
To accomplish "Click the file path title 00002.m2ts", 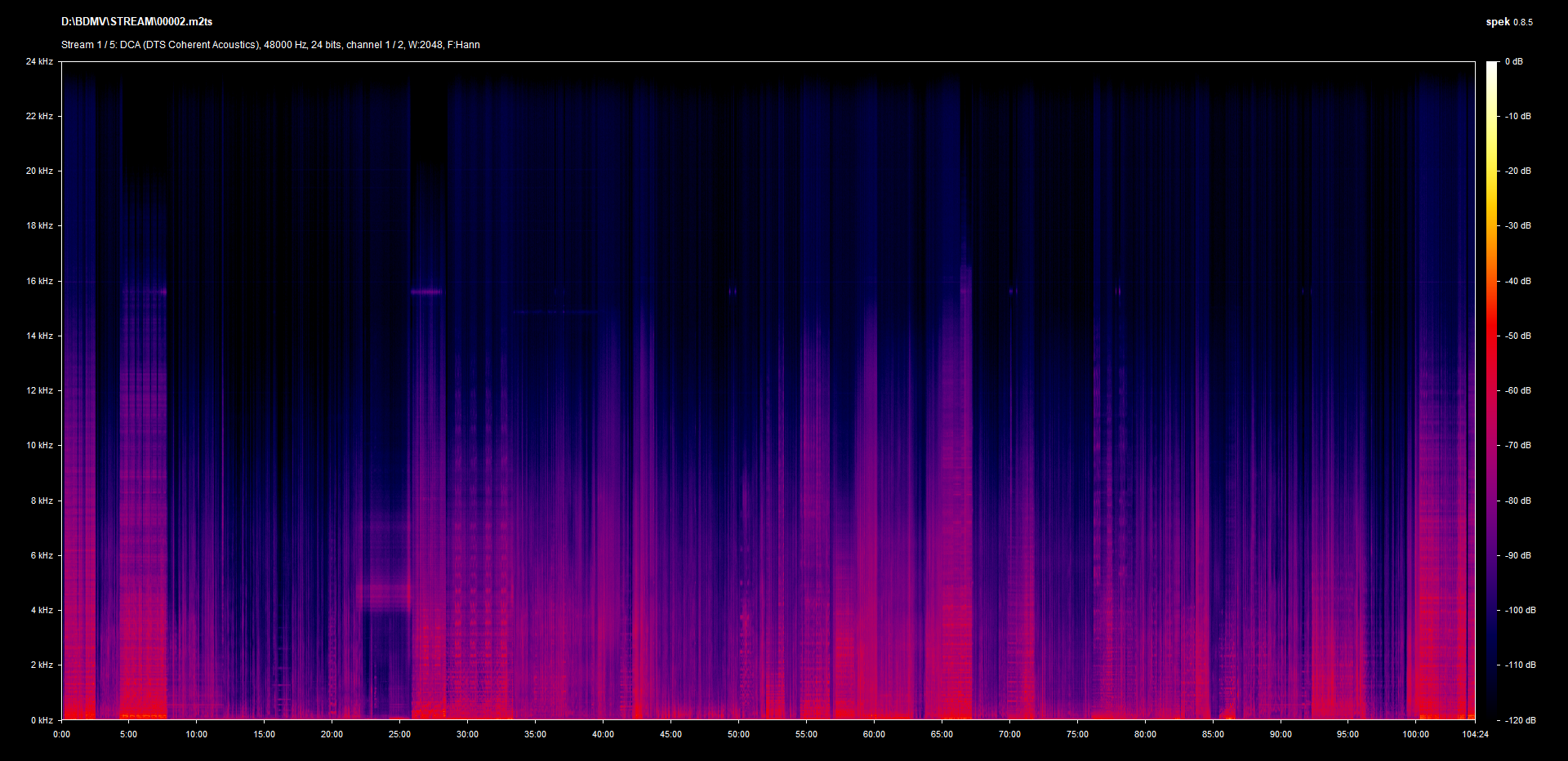I will (136, 22).
